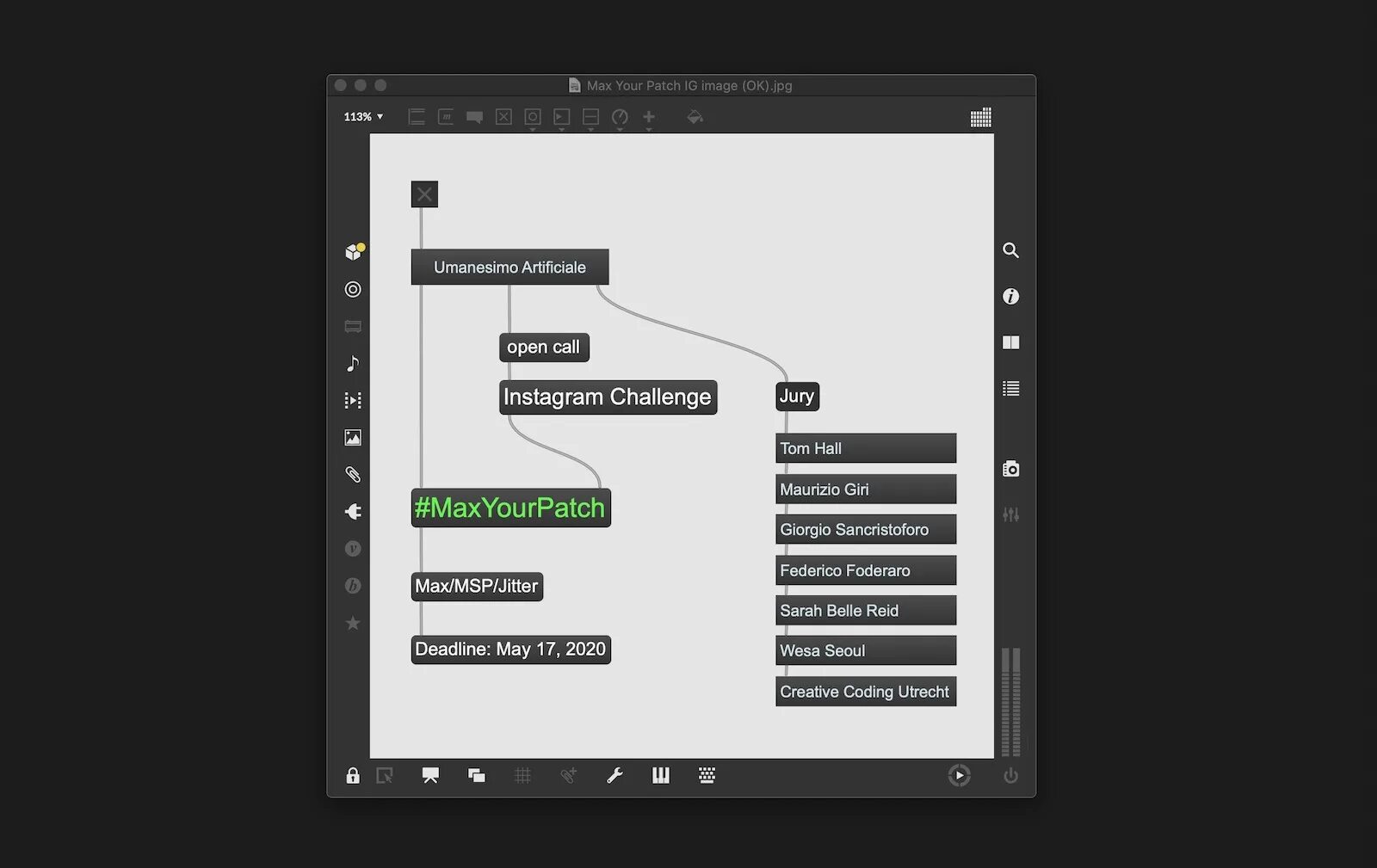This screenshot has width=1377, height=868.
Task: Click the Sarah Belle Reid message box
Action: coord(866,611)
